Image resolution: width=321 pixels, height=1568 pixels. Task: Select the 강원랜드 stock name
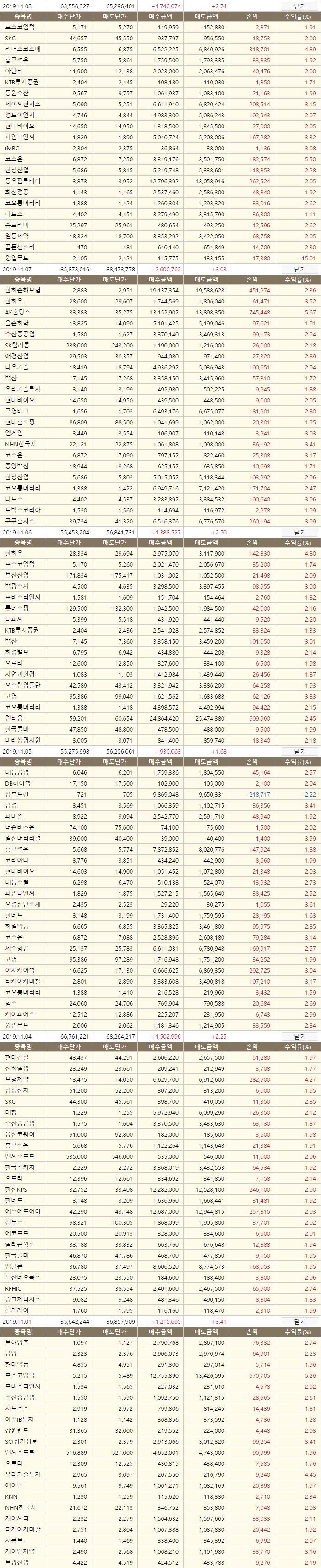click(x=17, y=1430)
